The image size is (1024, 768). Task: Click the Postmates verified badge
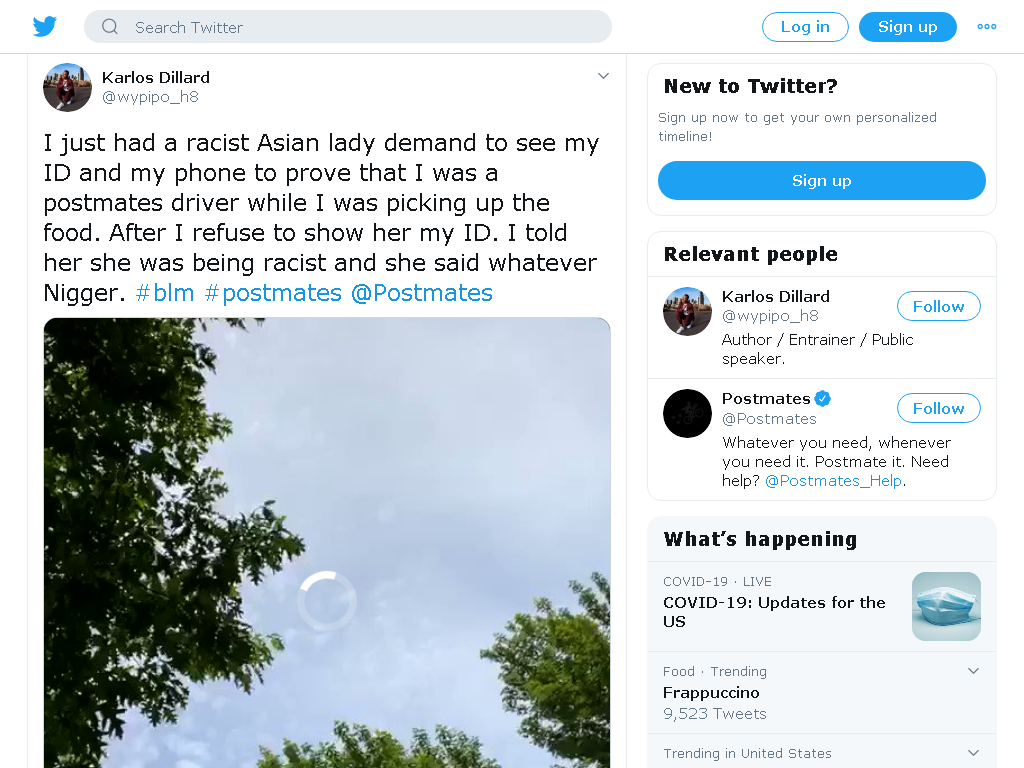coord(823,398)
